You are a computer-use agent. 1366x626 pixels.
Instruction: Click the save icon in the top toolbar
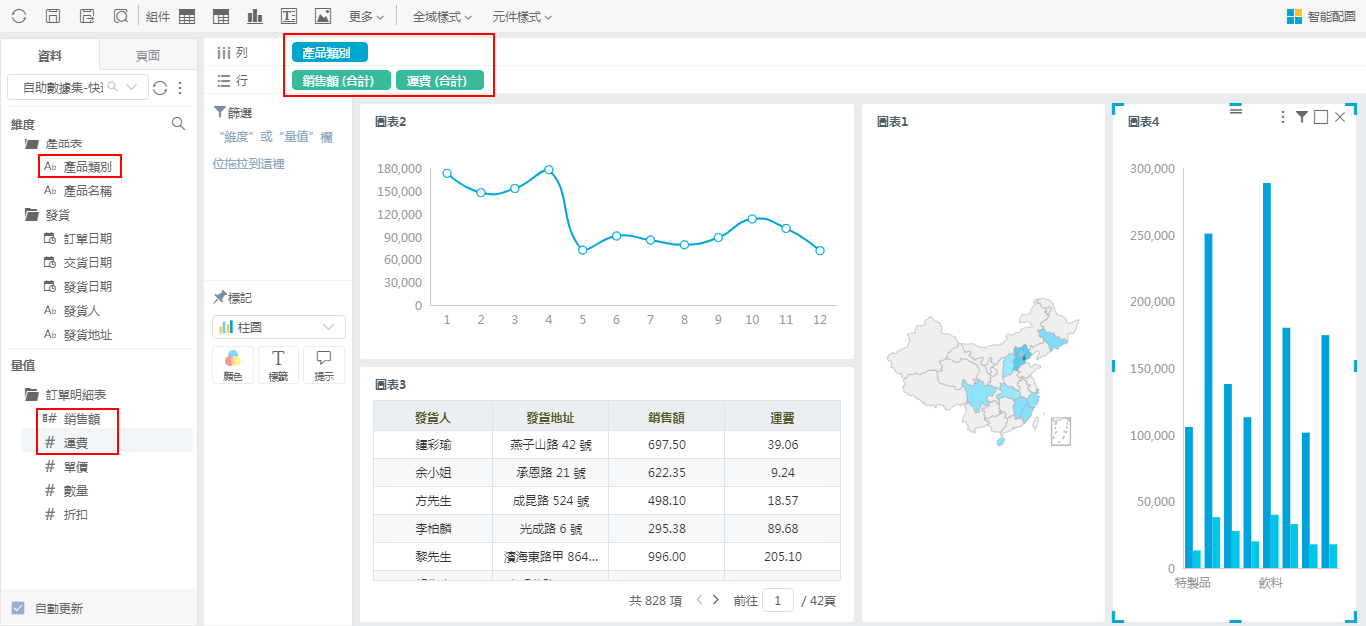53,16
